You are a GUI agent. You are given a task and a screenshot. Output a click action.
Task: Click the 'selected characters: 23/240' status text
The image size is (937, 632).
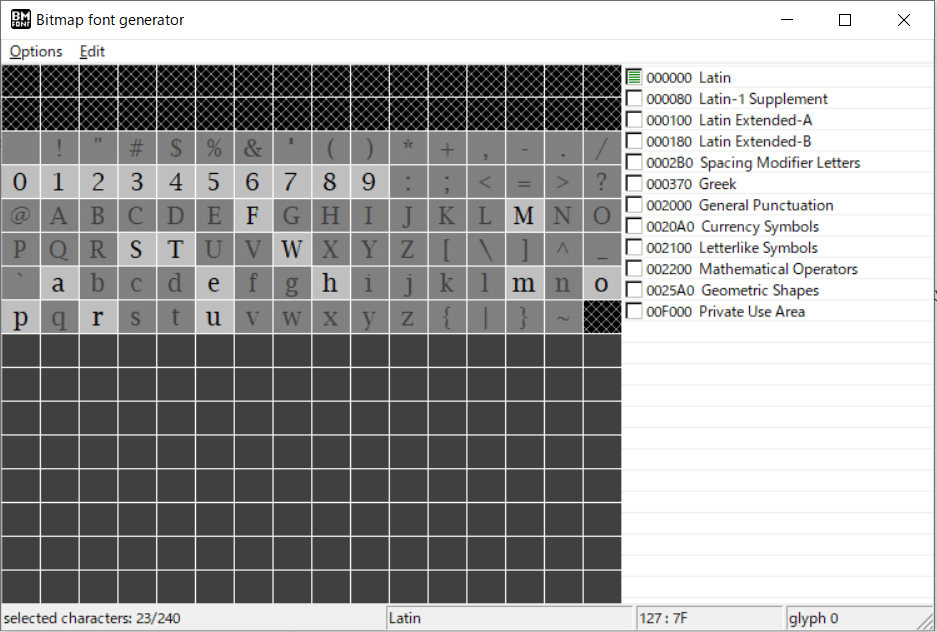92,618
